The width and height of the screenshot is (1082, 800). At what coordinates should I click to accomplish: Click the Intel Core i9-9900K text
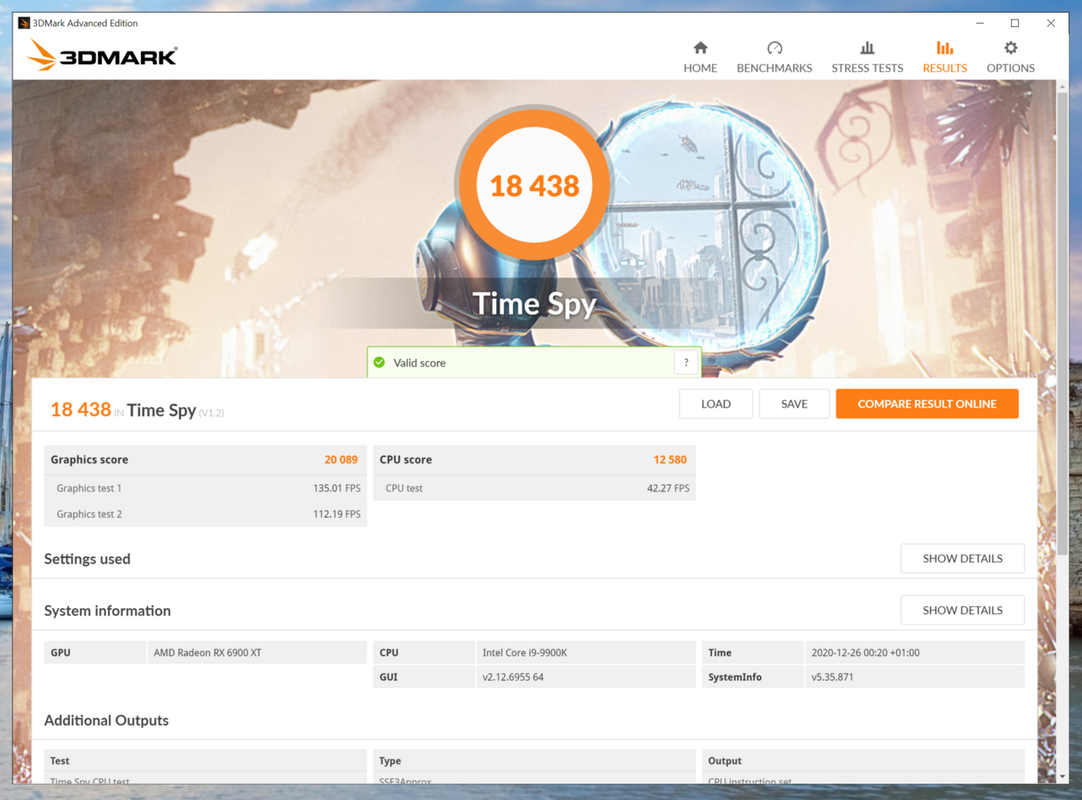(x=524, y=652)
